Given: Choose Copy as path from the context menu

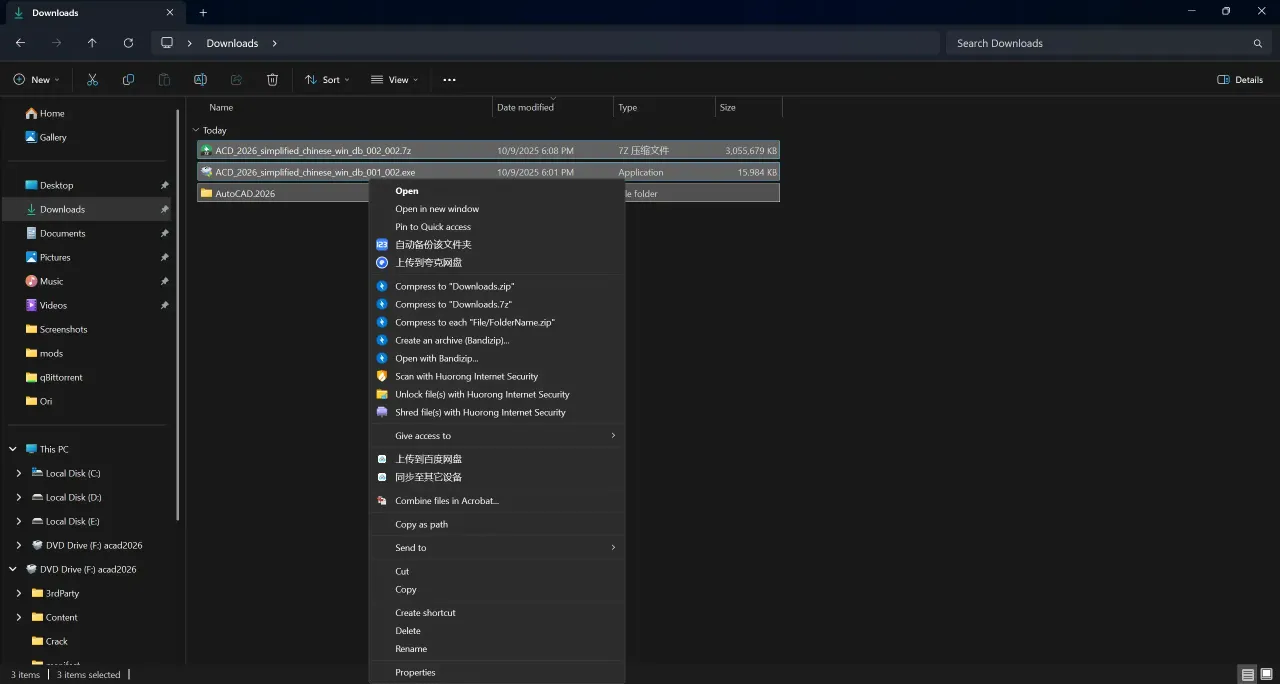Looking at the screenshot, I should click(497, 524).
